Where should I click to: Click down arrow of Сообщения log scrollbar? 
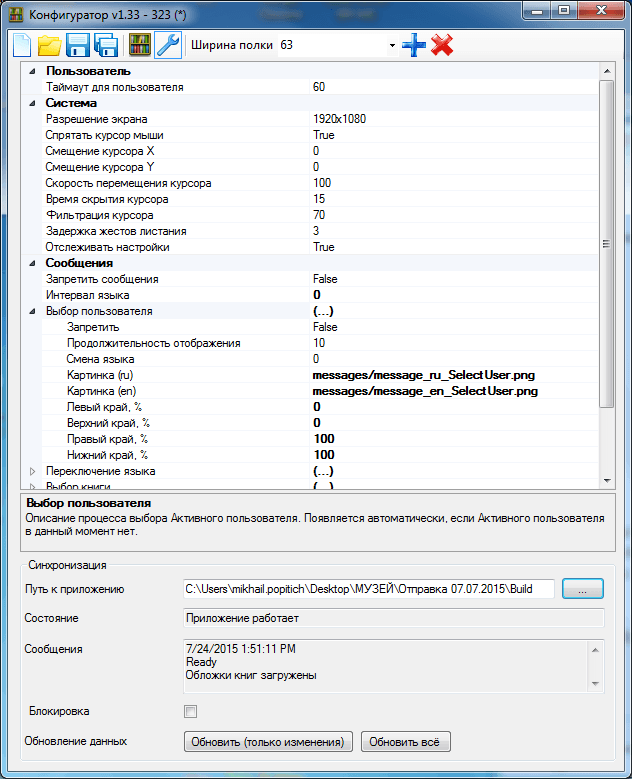595,684
